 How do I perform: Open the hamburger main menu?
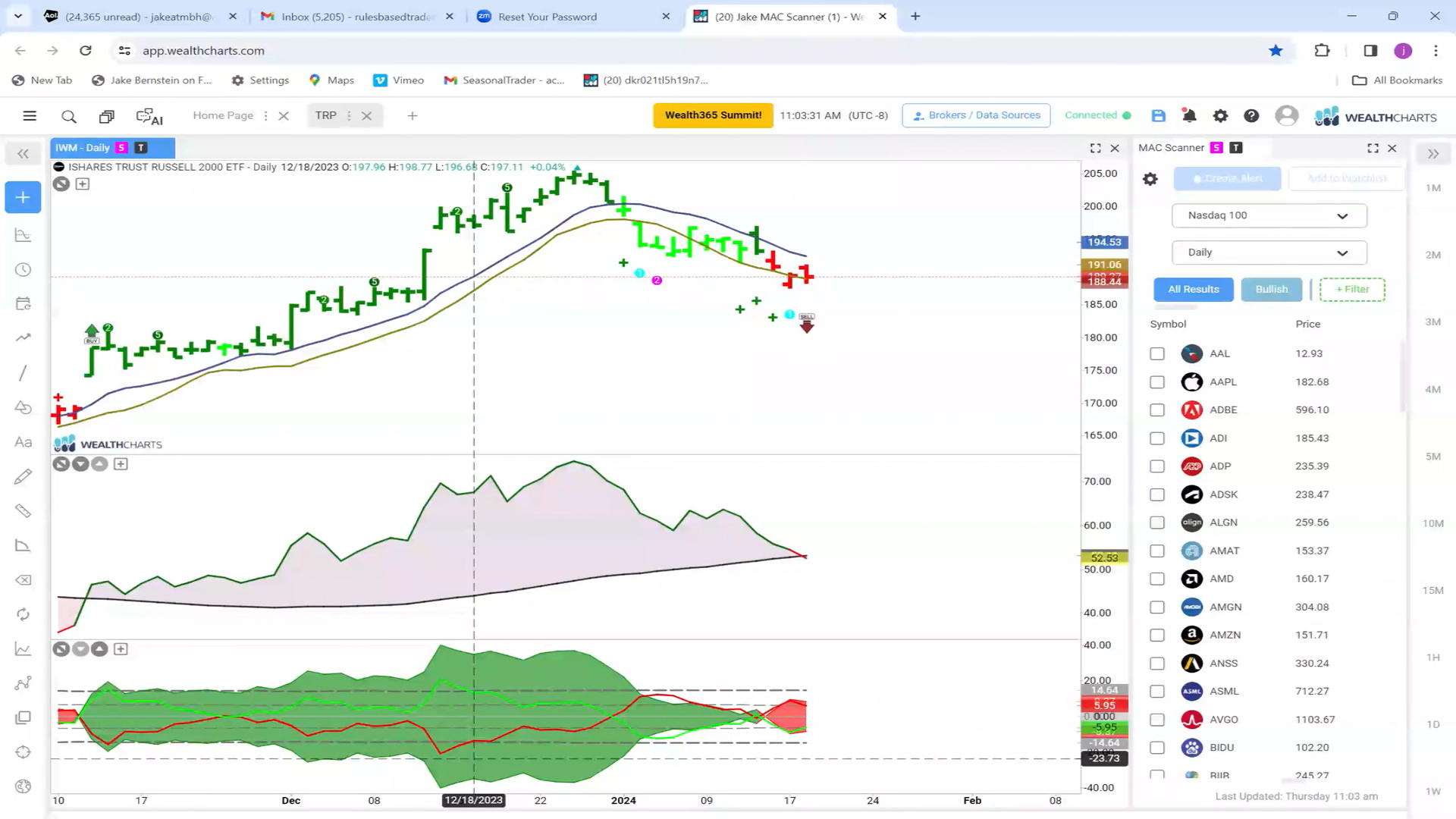click(30, 116)
